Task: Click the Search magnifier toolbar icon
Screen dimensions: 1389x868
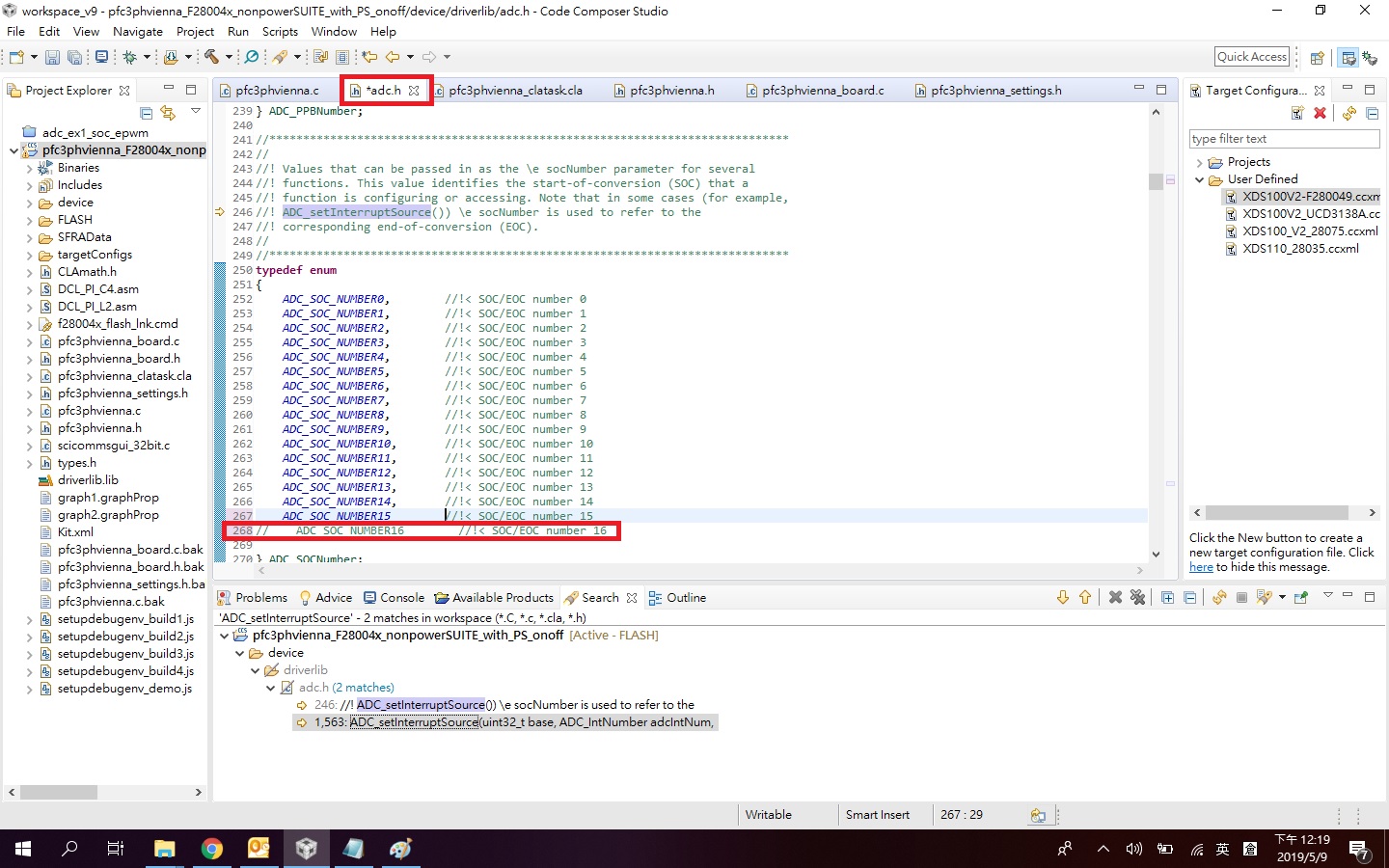Action: pos(252,57)
